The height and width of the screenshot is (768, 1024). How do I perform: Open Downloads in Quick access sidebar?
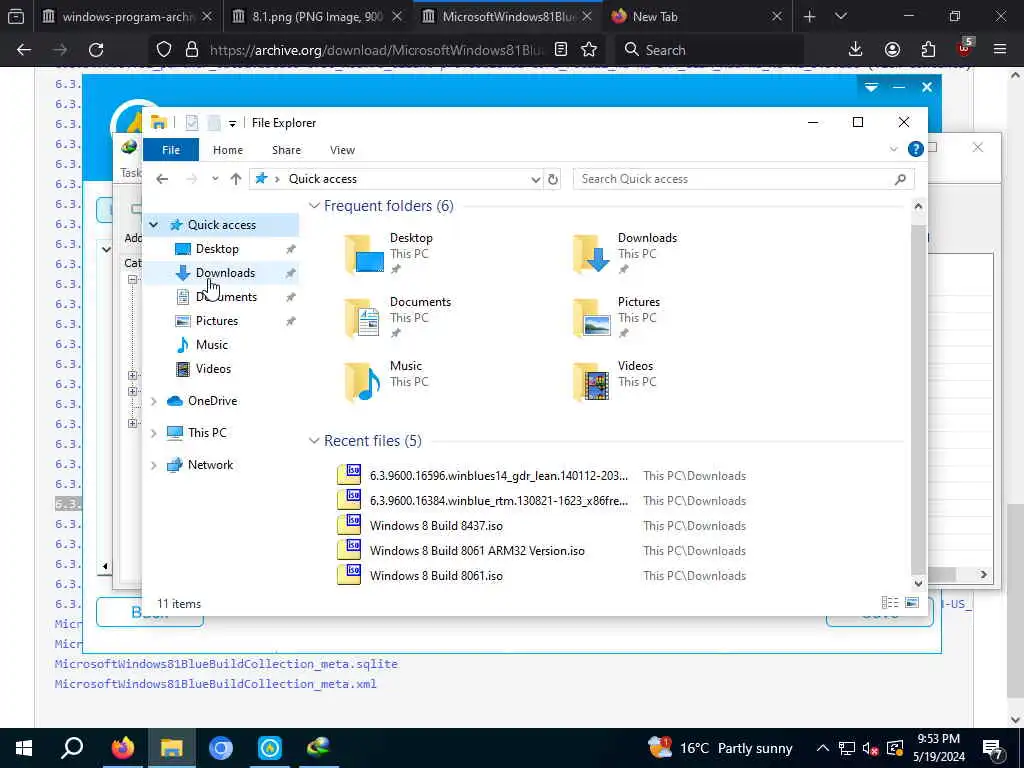point(225,273)
